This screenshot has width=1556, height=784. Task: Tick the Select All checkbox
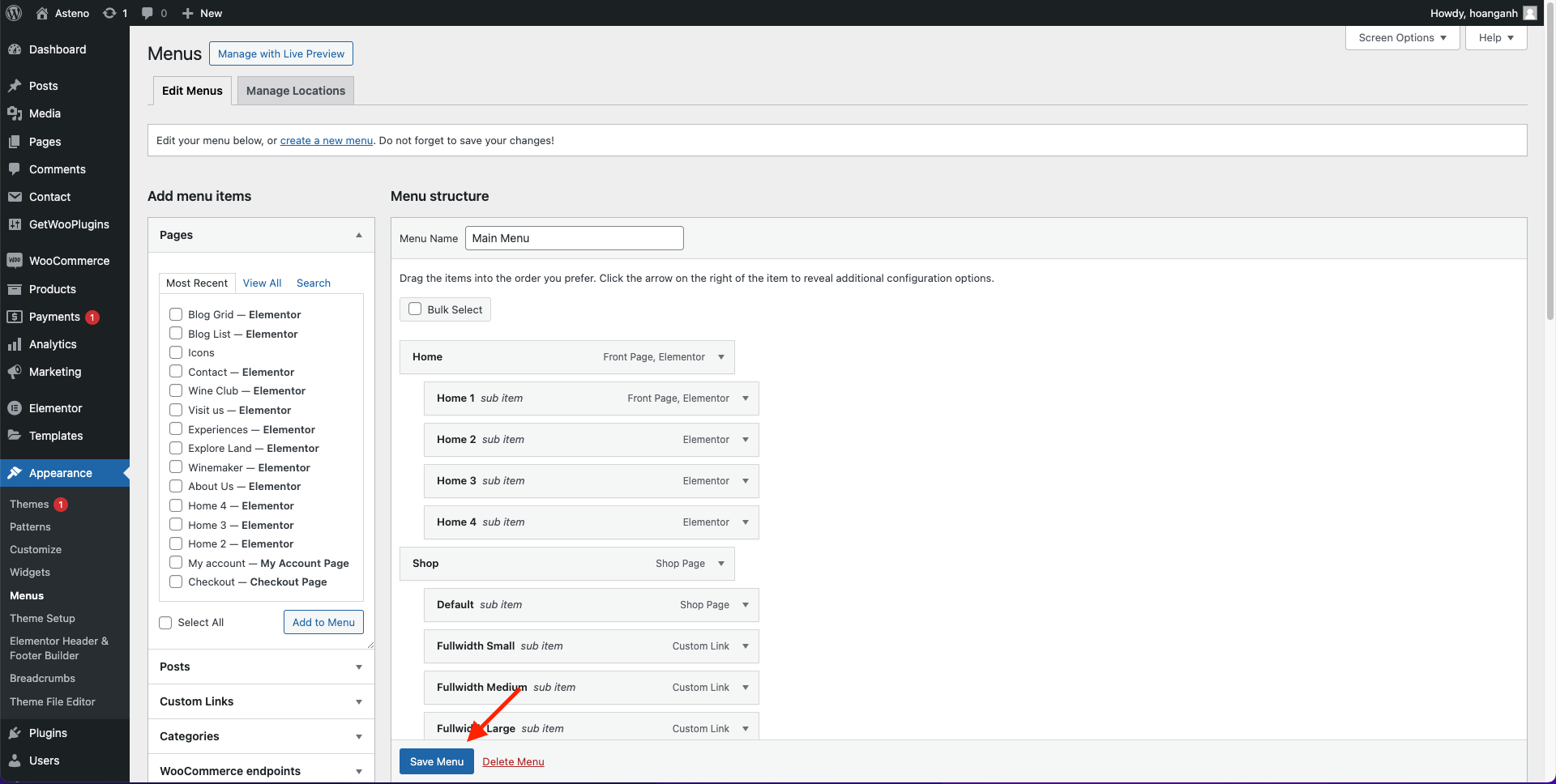[x=165, y=623]
